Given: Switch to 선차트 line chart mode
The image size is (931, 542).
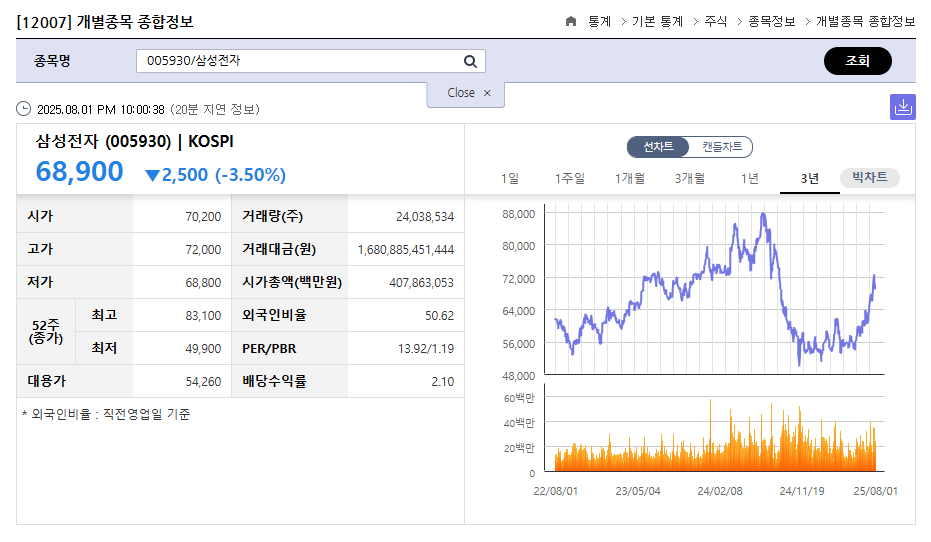Looking at the screenshot, I should click(x=658, y=147).
